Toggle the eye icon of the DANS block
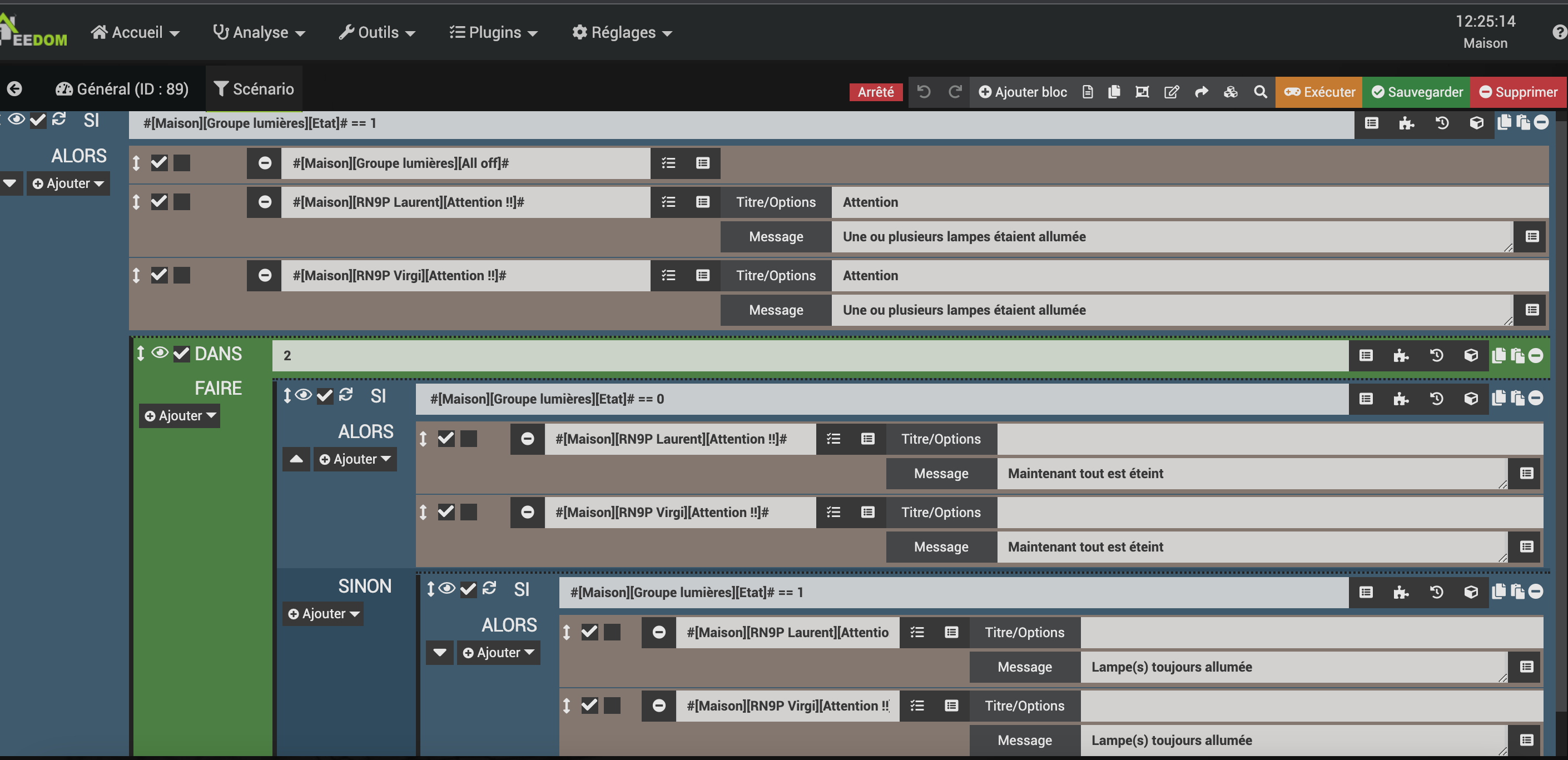The height and width of the screenshot is (760, 1568). 160,353
